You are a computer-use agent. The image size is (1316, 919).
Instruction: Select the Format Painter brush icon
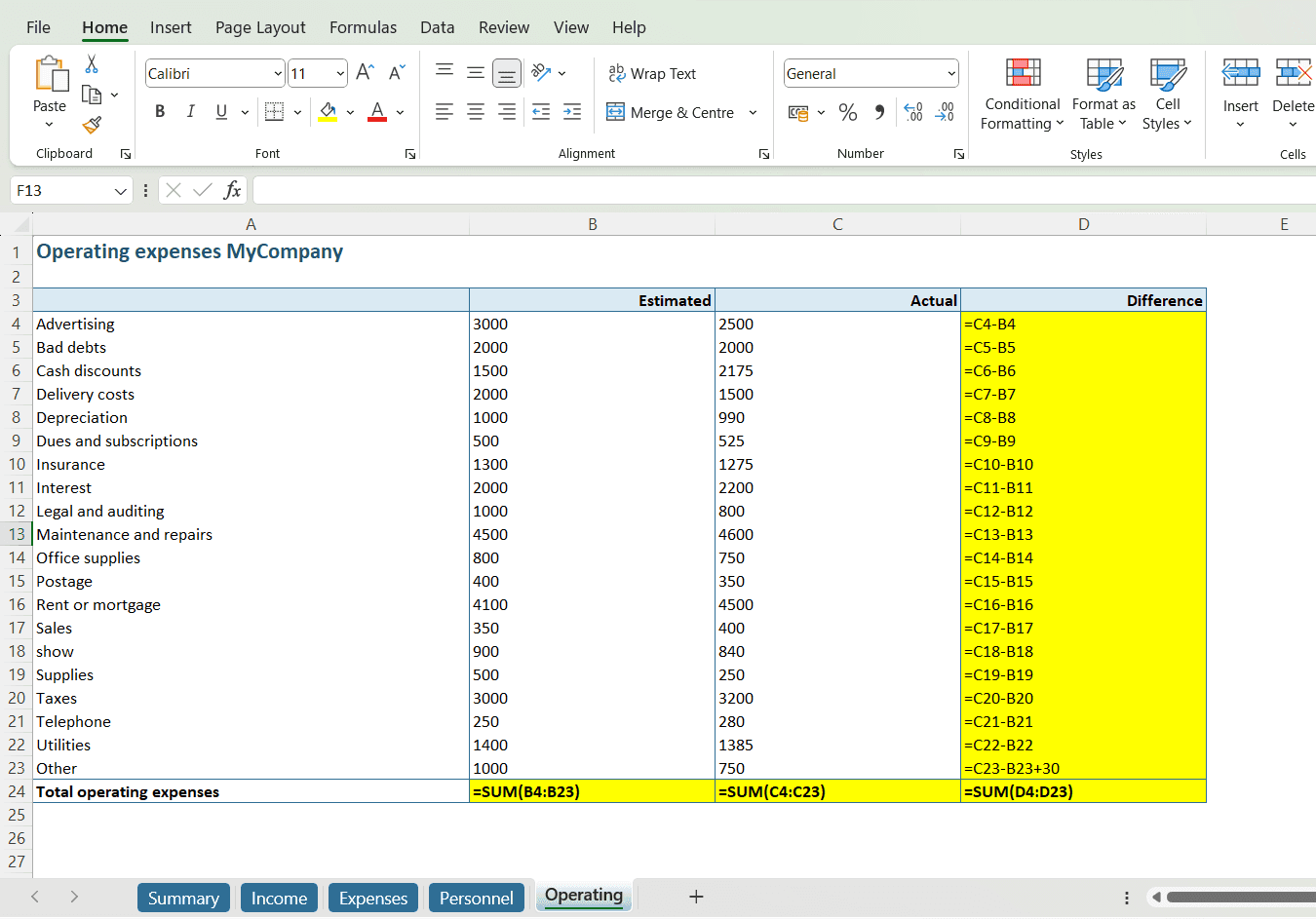click(x=92, y=125)
